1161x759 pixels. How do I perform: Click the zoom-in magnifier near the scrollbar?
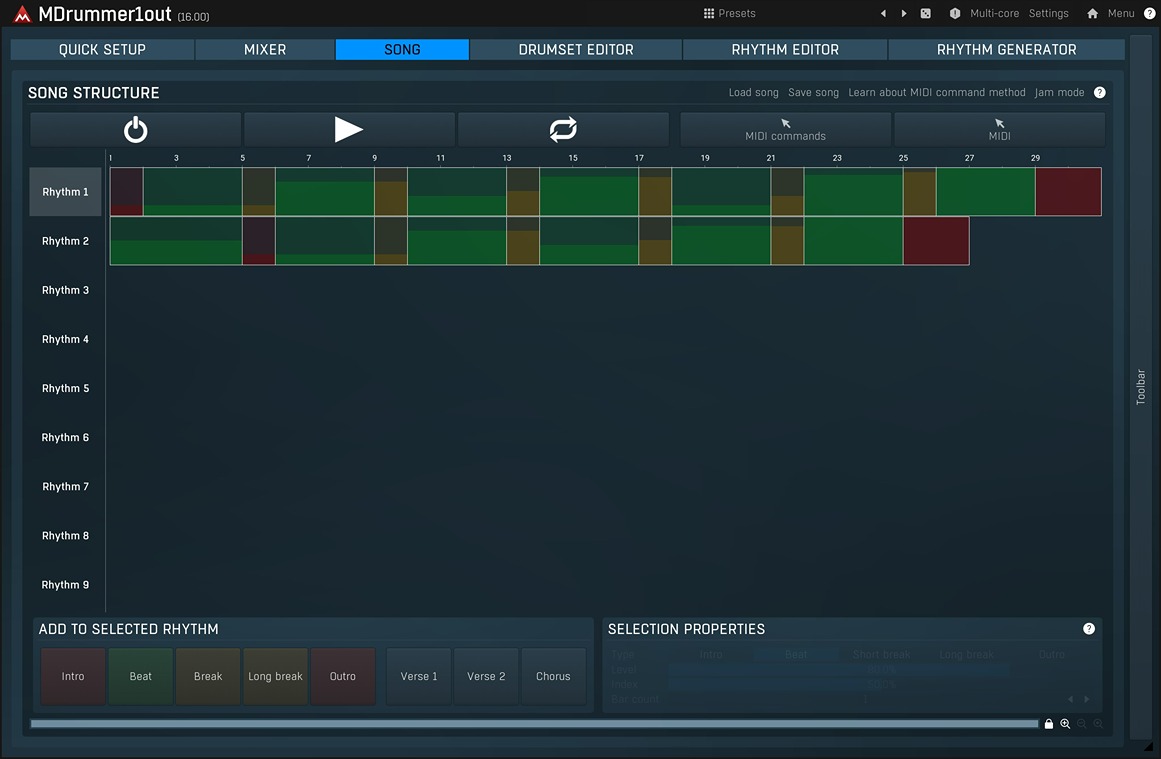pyautogui.click(x=1065, y=723)
